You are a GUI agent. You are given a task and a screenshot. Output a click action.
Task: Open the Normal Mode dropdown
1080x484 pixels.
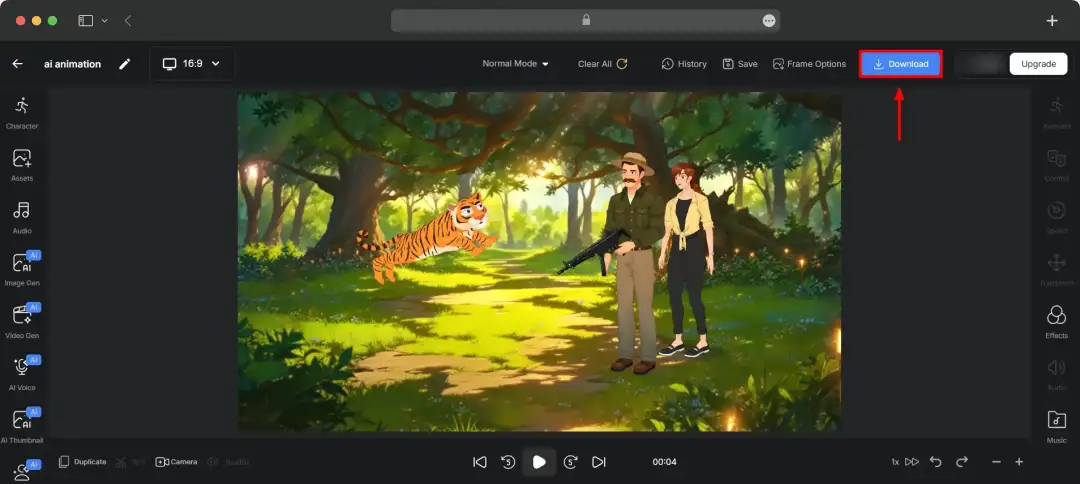515,63
